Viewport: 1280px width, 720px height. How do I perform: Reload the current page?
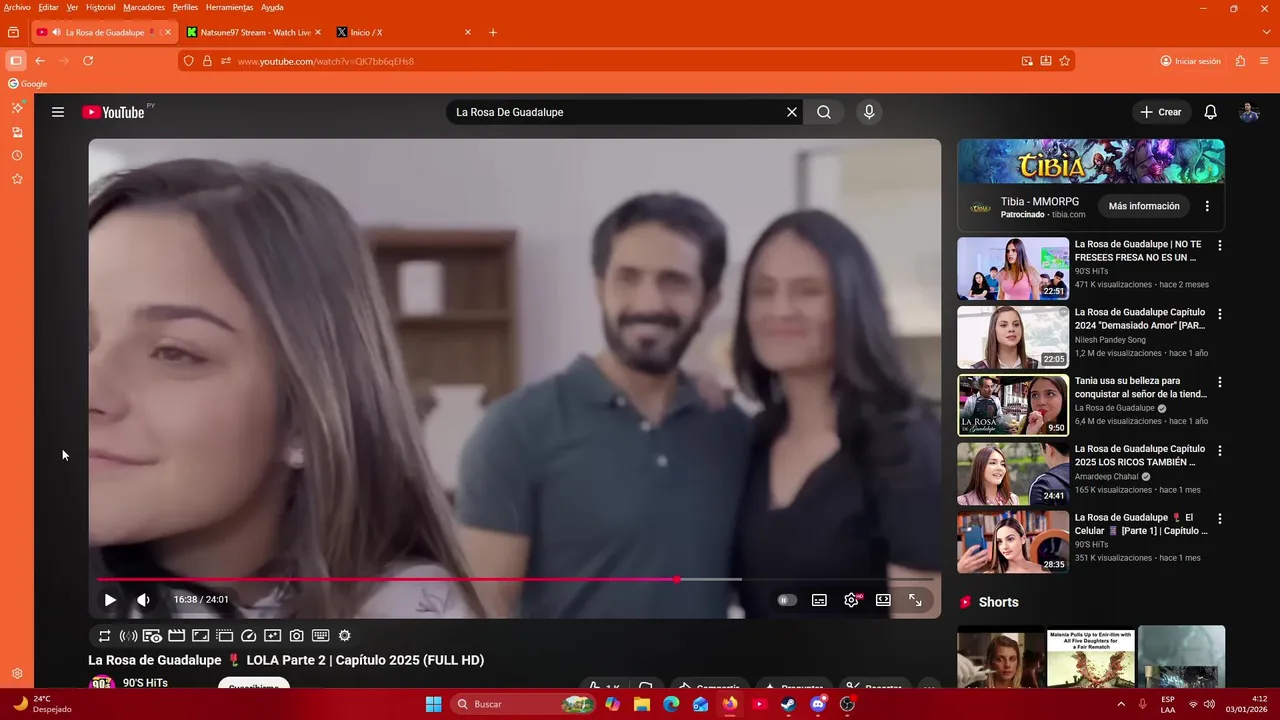[x=88, y=61]
